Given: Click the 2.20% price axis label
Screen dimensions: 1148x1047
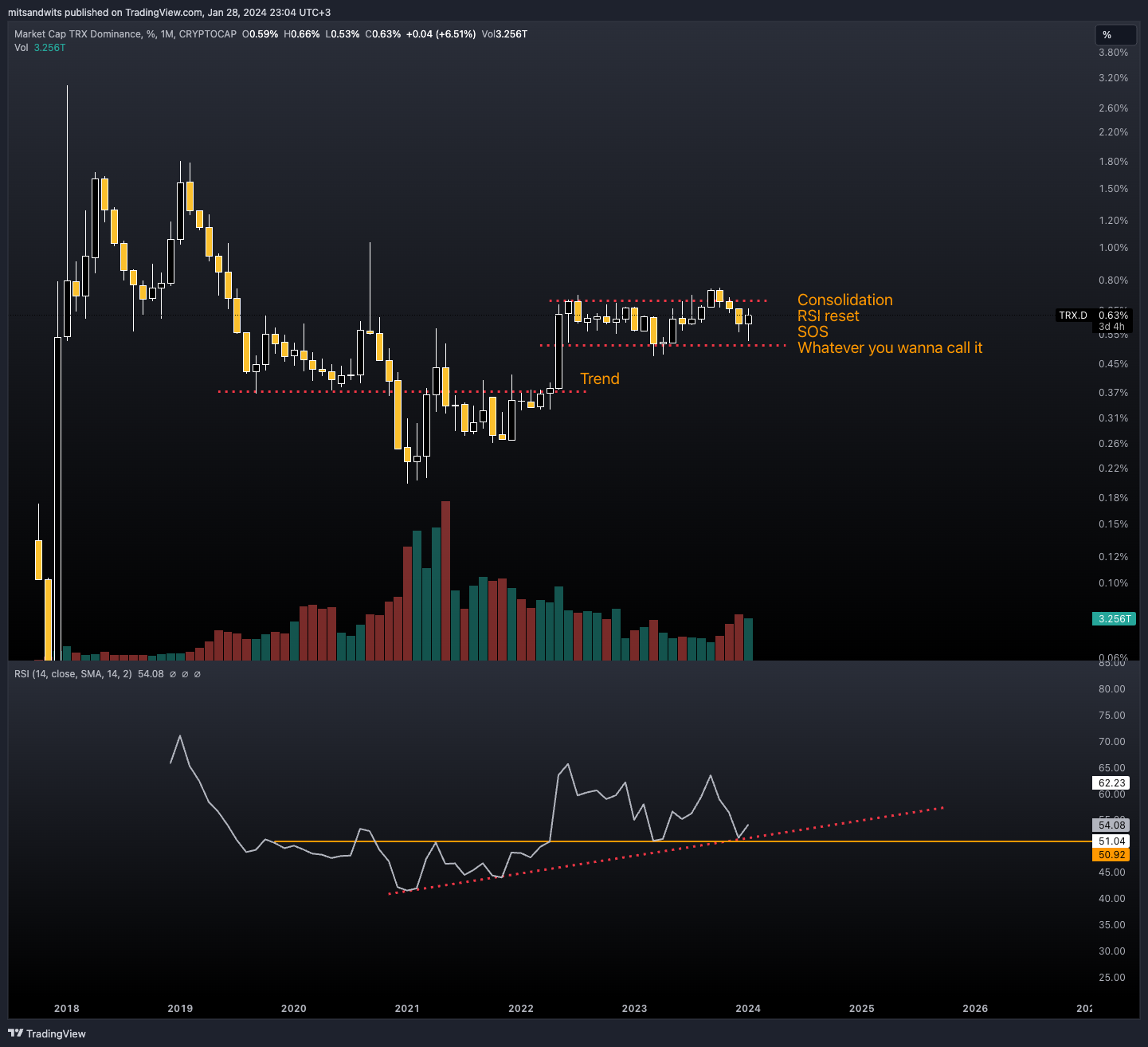Looking at the screenshot, I should click(1114, 132).
